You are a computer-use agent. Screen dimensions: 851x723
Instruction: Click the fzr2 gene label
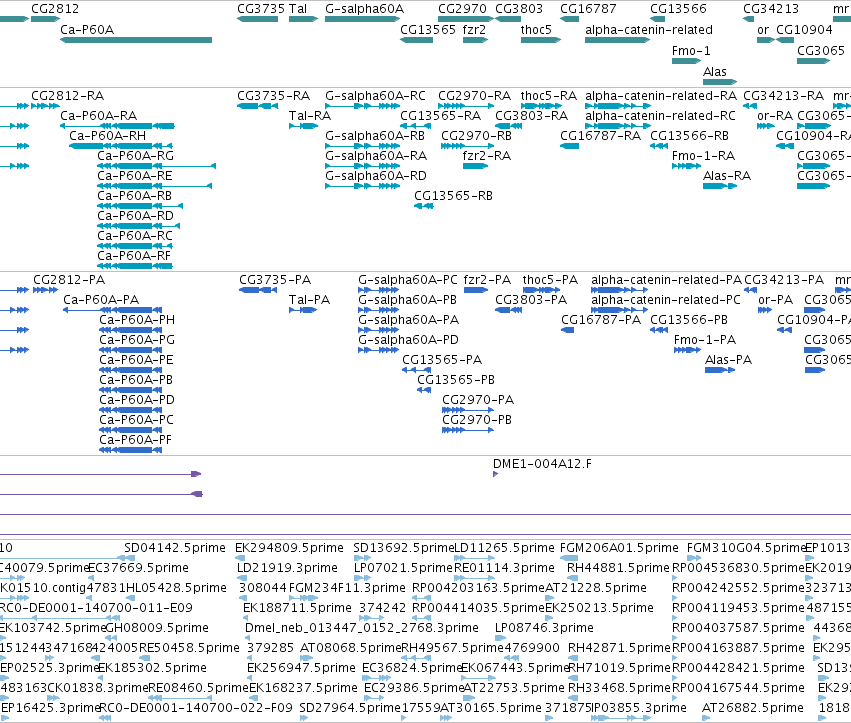coord(474,30)
